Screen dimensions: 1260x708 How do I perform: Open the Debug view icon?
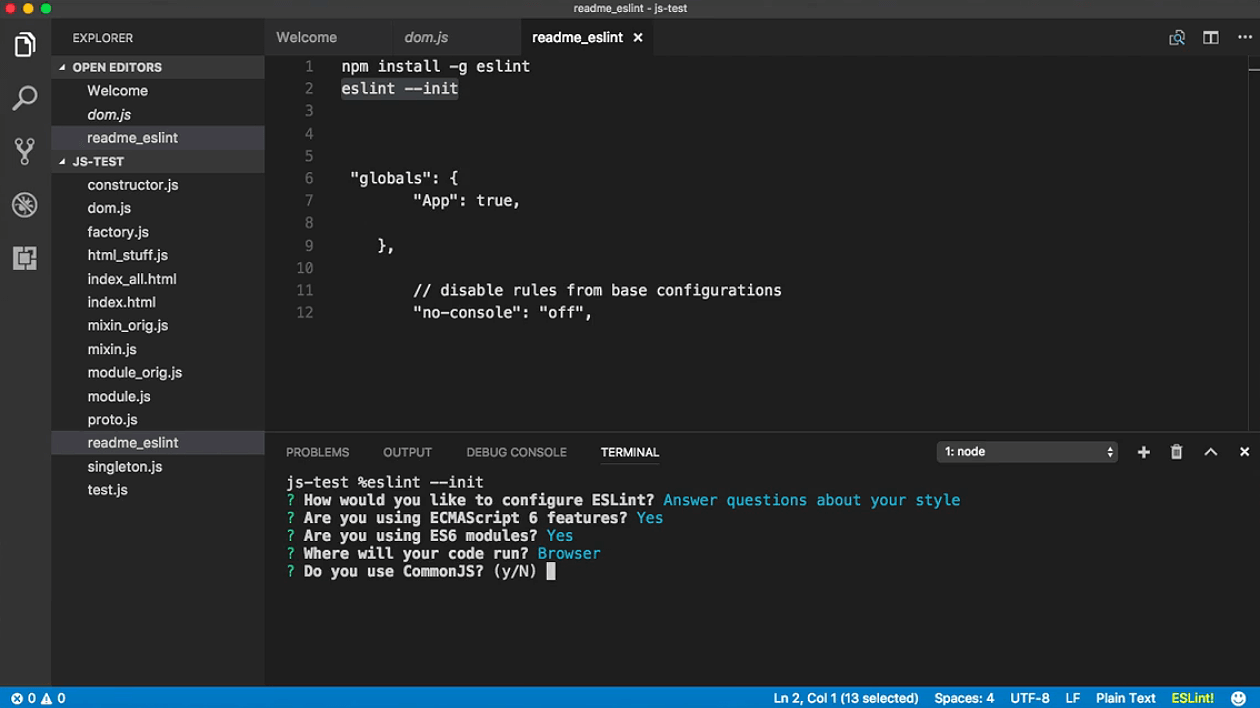click(x=25, y=205)
